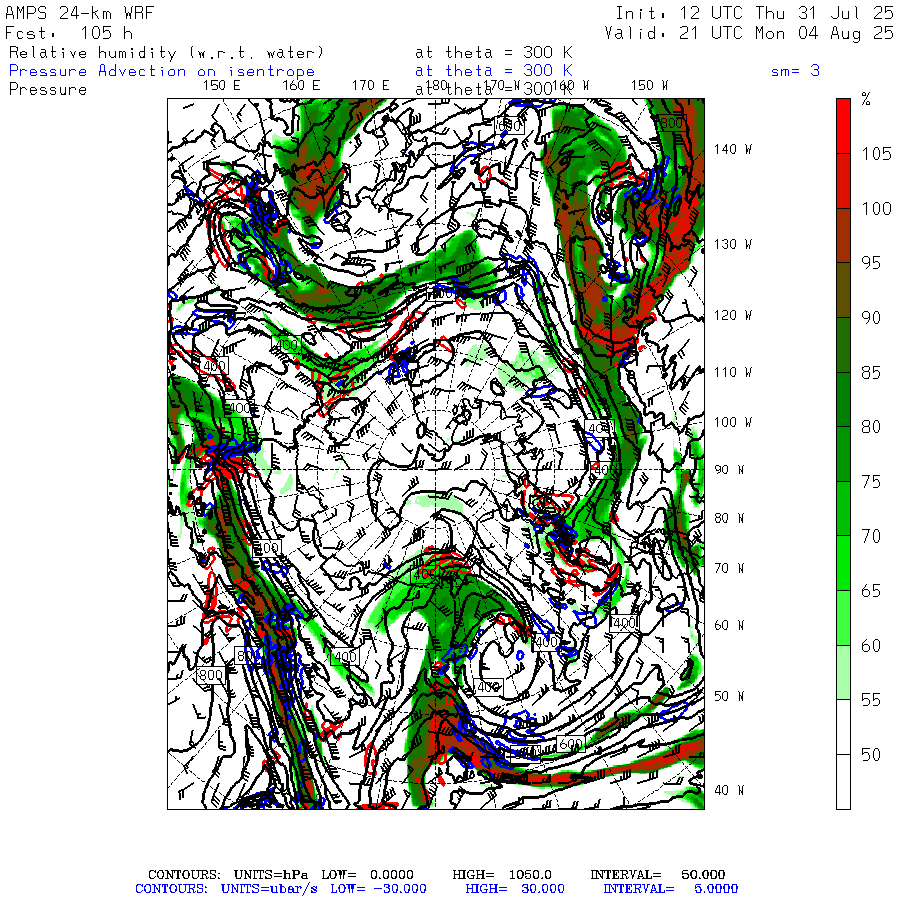900x900 pixels.
Task: Click the black 'HIGH= 1050.0' contour legend text
Action: 502,875
